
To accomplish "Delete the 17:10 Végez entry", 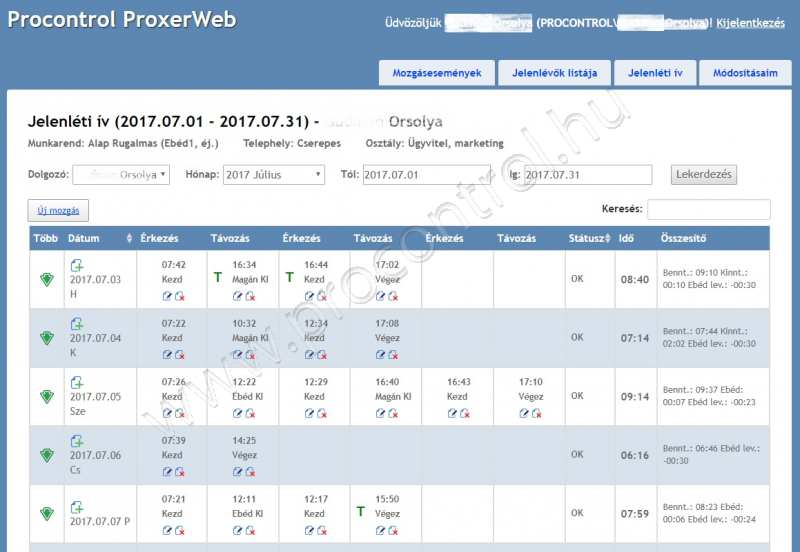I will pyautogui.click(x=537, y=413).
